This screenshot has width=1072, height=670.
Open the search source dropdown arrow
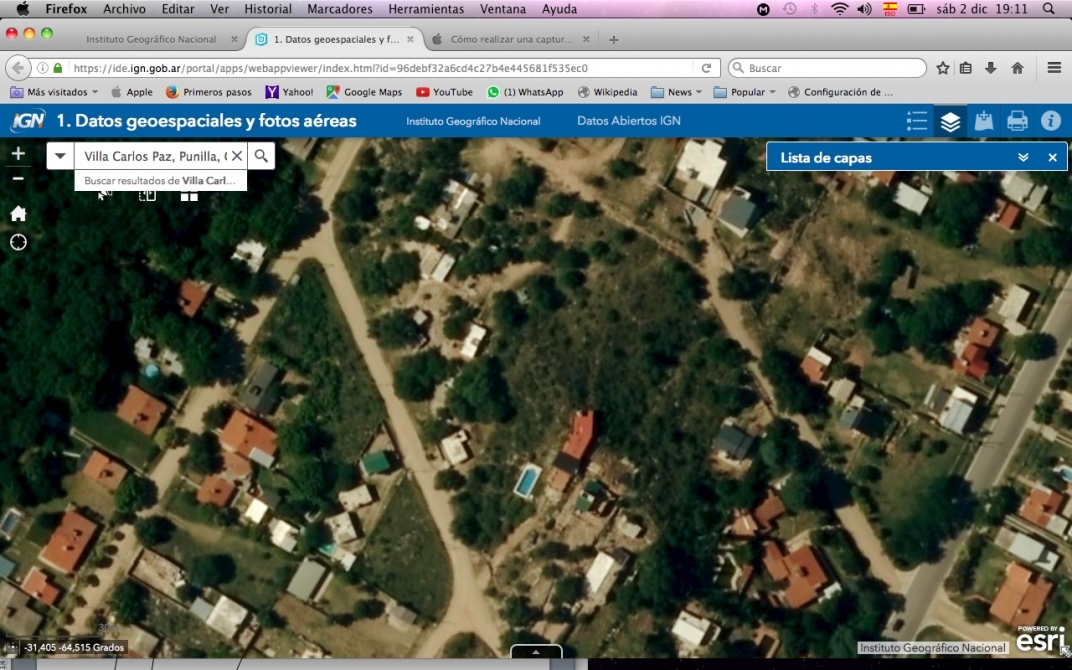coord(61,156)
